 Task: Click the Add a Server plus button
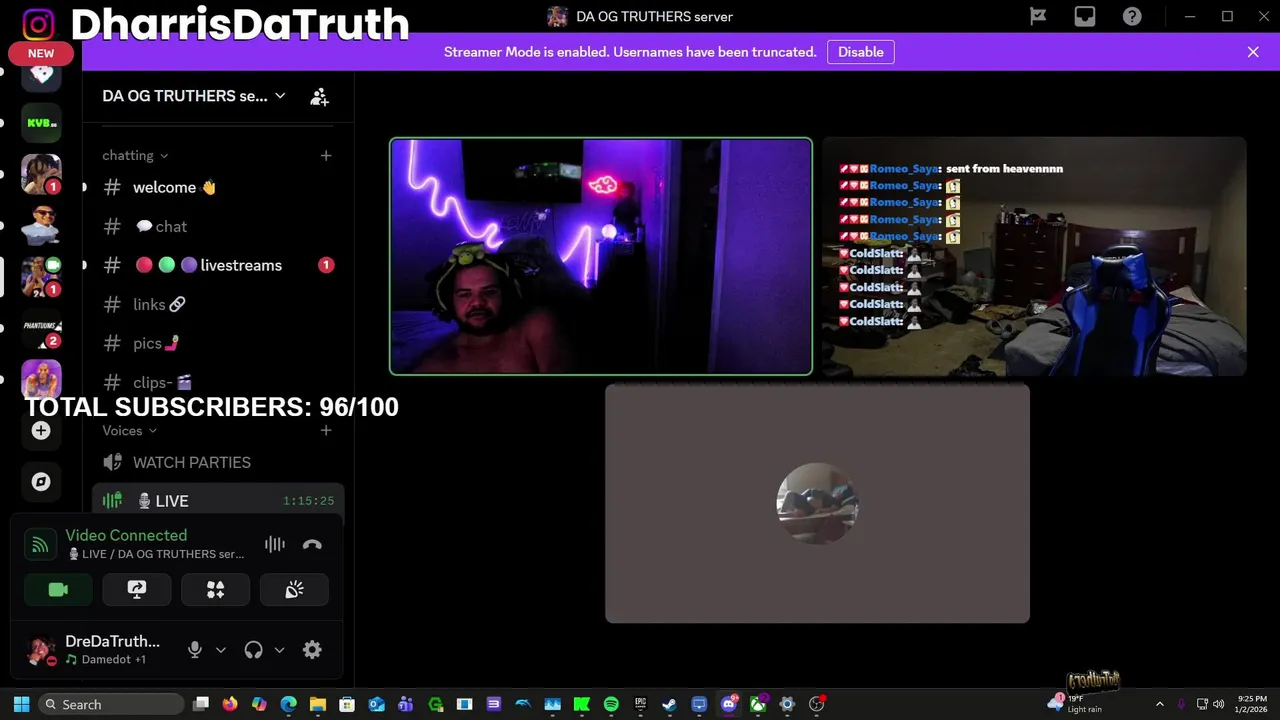click(41, 431)
